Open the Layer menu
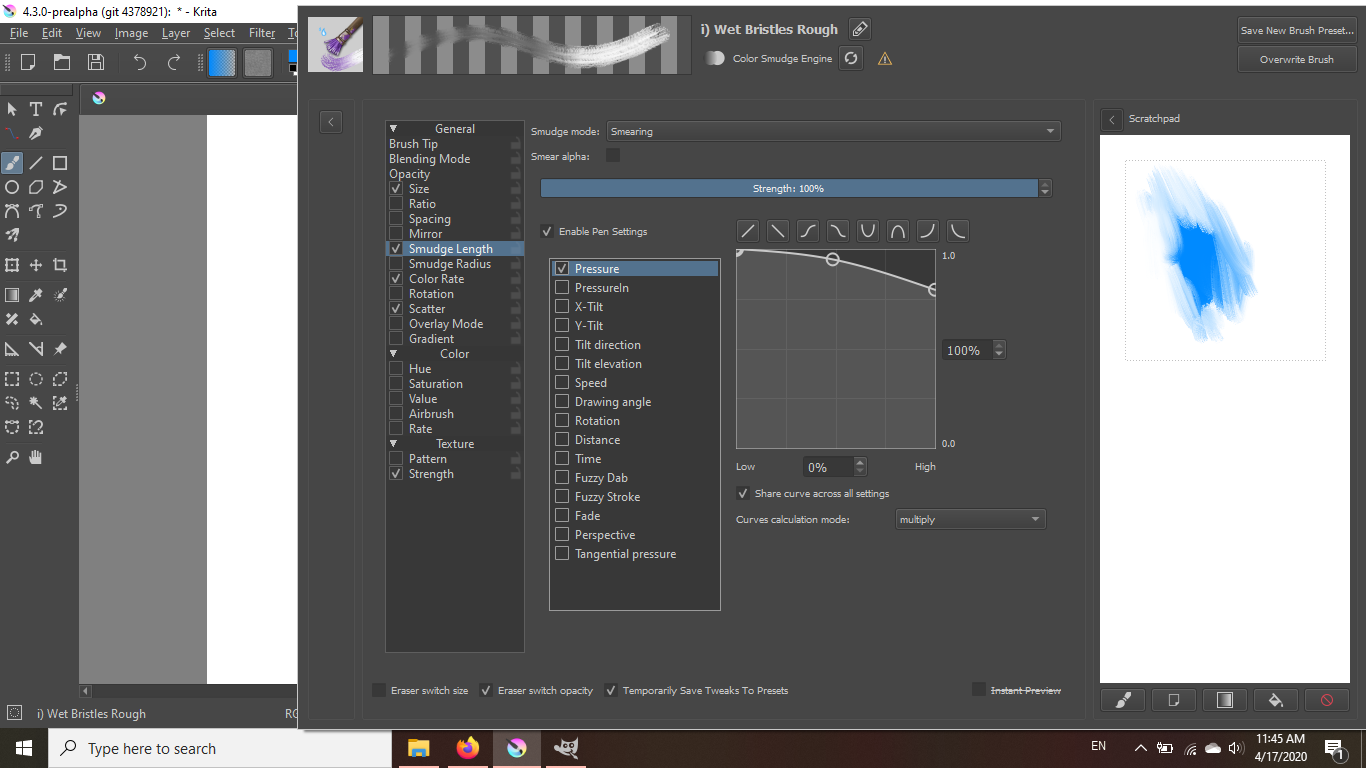This screenshot has height=768, width=1366. coord(176,33)
